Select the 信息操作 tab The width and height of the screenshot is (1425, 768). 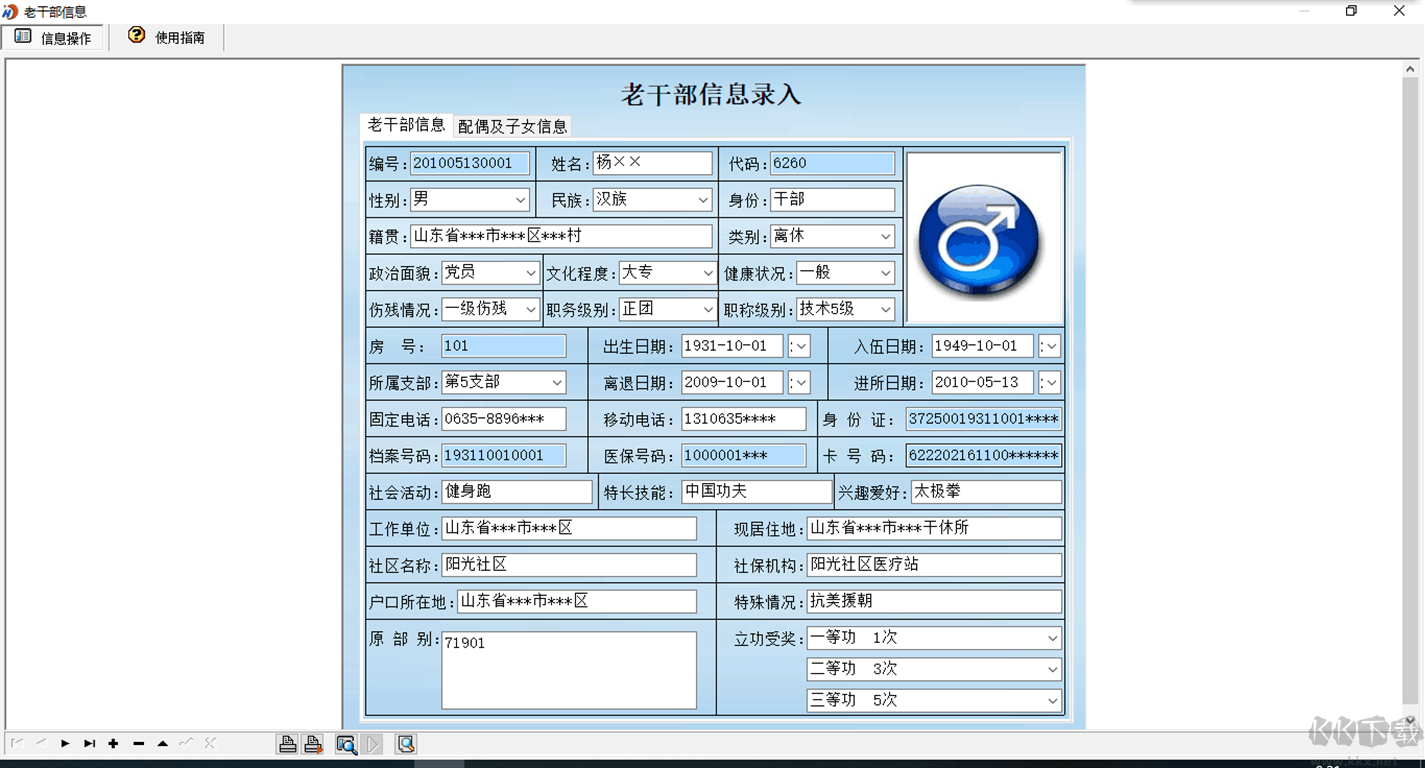[x=53, y=36]
